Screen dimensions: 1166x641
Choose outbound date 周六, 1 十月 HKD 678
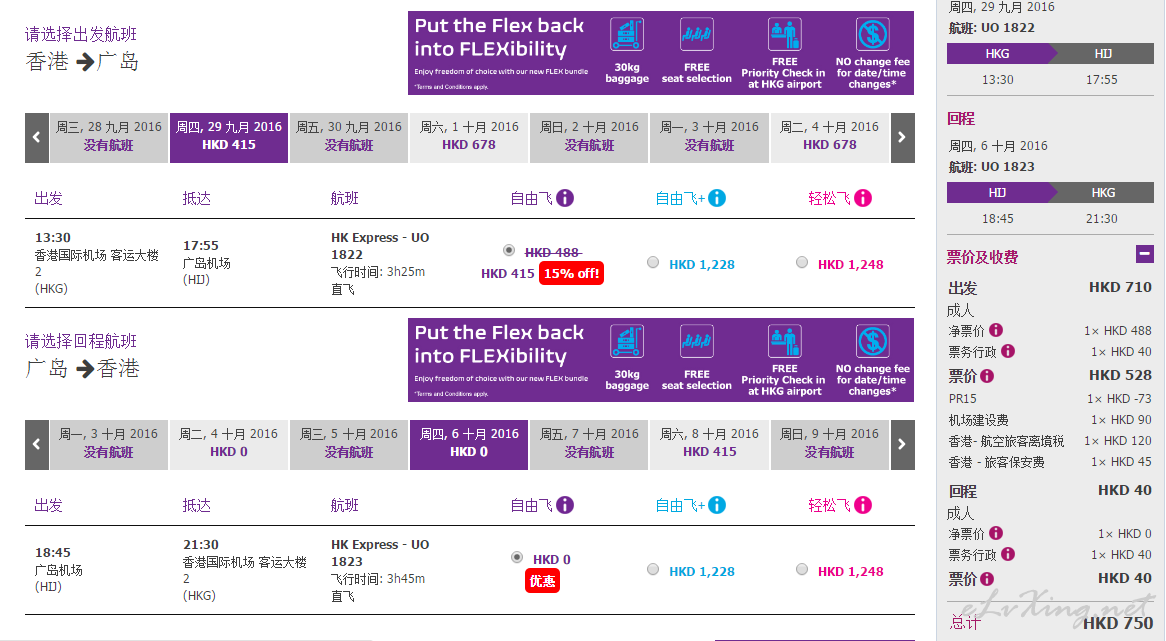pyautogui.click(x=469, y=138)
